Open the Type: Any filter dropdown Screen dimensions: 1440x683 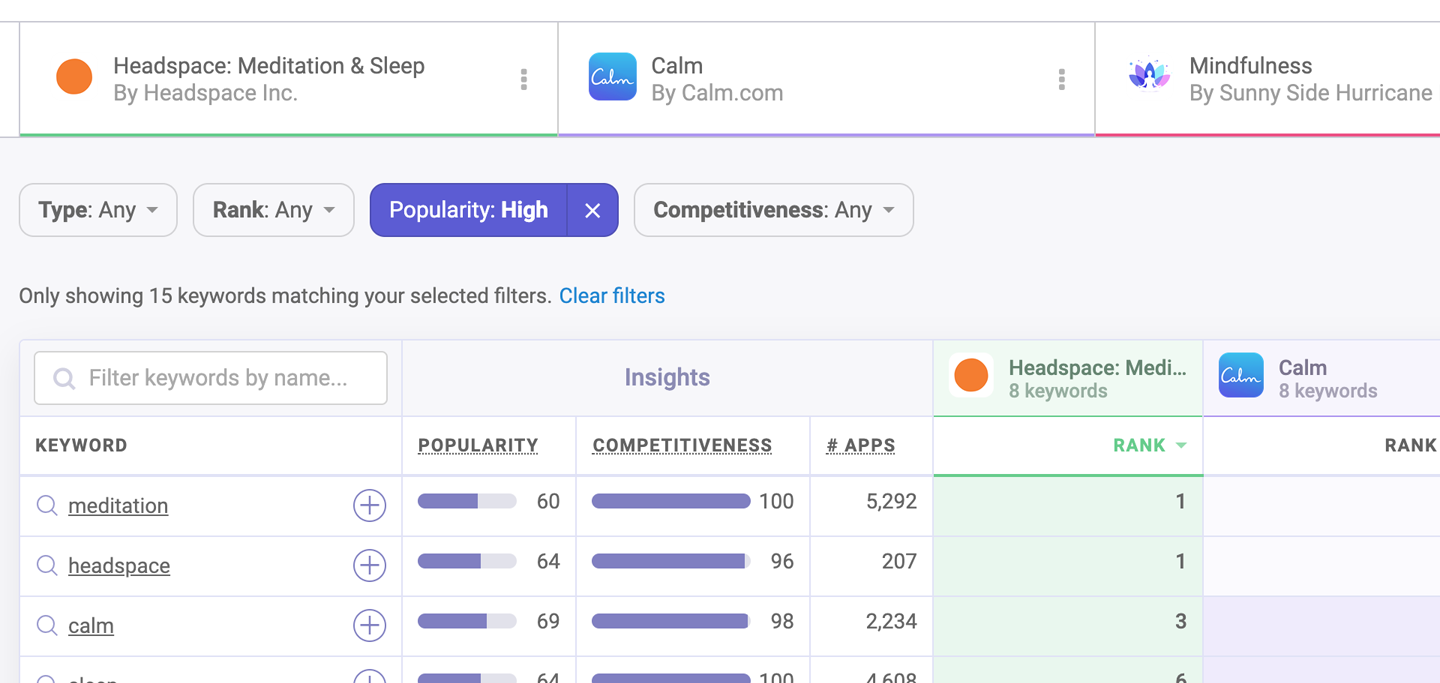[98, 210]
